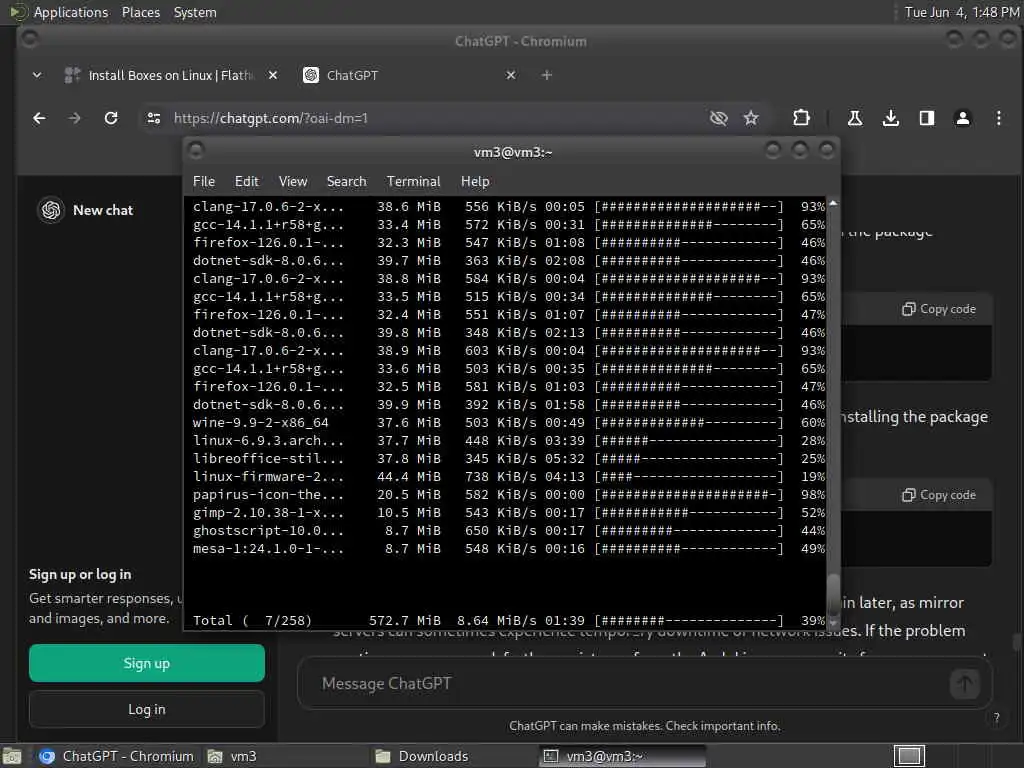This screenshot has width=1024, height=768.
Task: Click the clock Tue Jun 4 1:48 PM
Action: [962, 12]
